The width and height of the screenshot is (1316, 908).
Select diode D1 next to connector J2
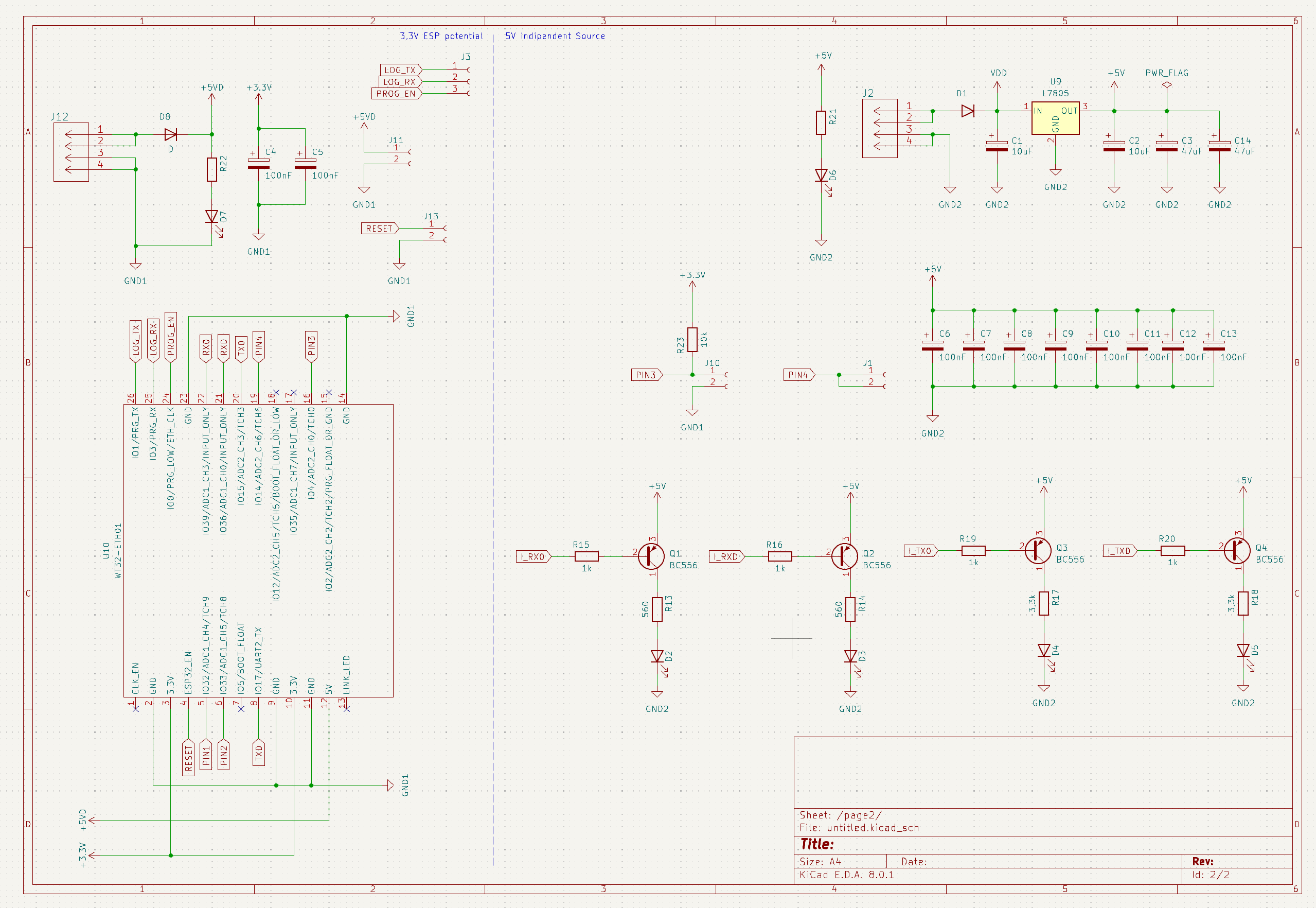coord(967,111)
